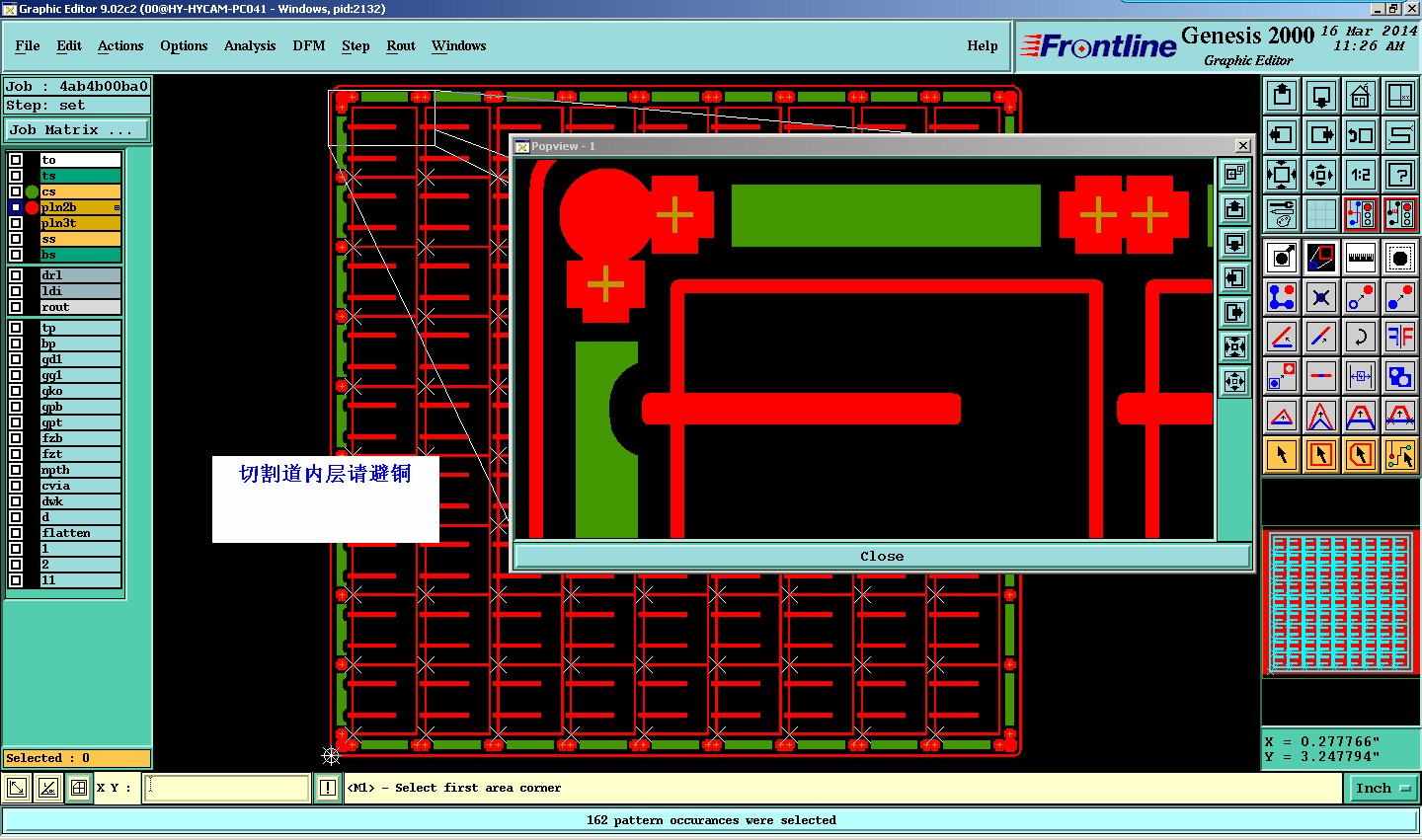The height and width of the screenshot is (840, 1422).
Task: Open the DFM menu
Action: point(309,45)
